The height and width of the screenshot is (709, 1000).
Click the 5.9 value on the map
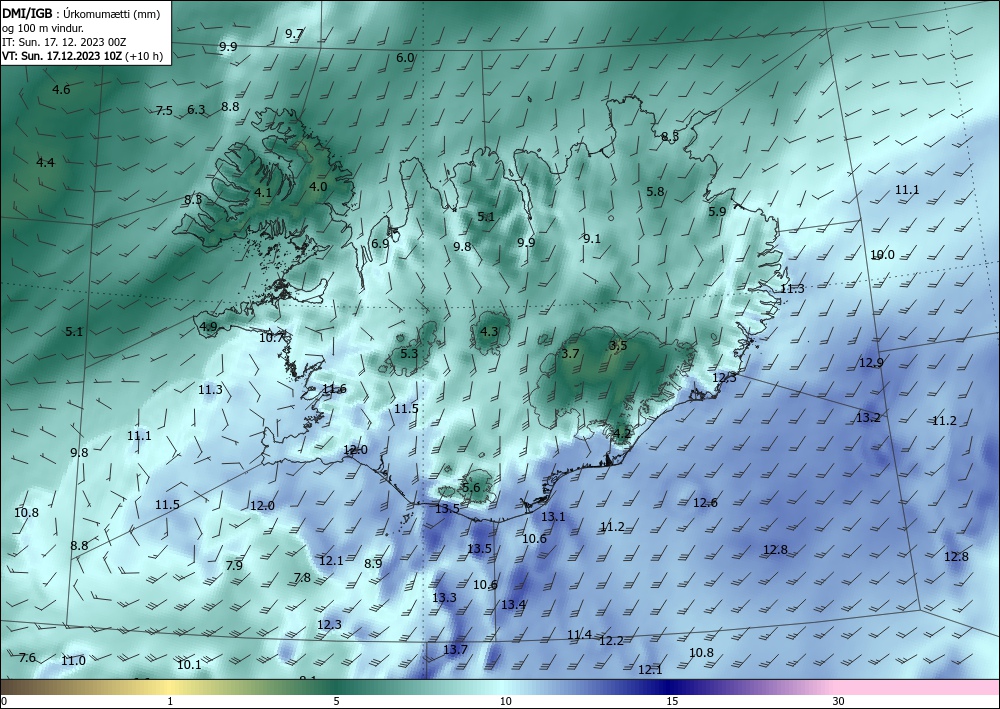pyautogui.click(x=717, y=211)
